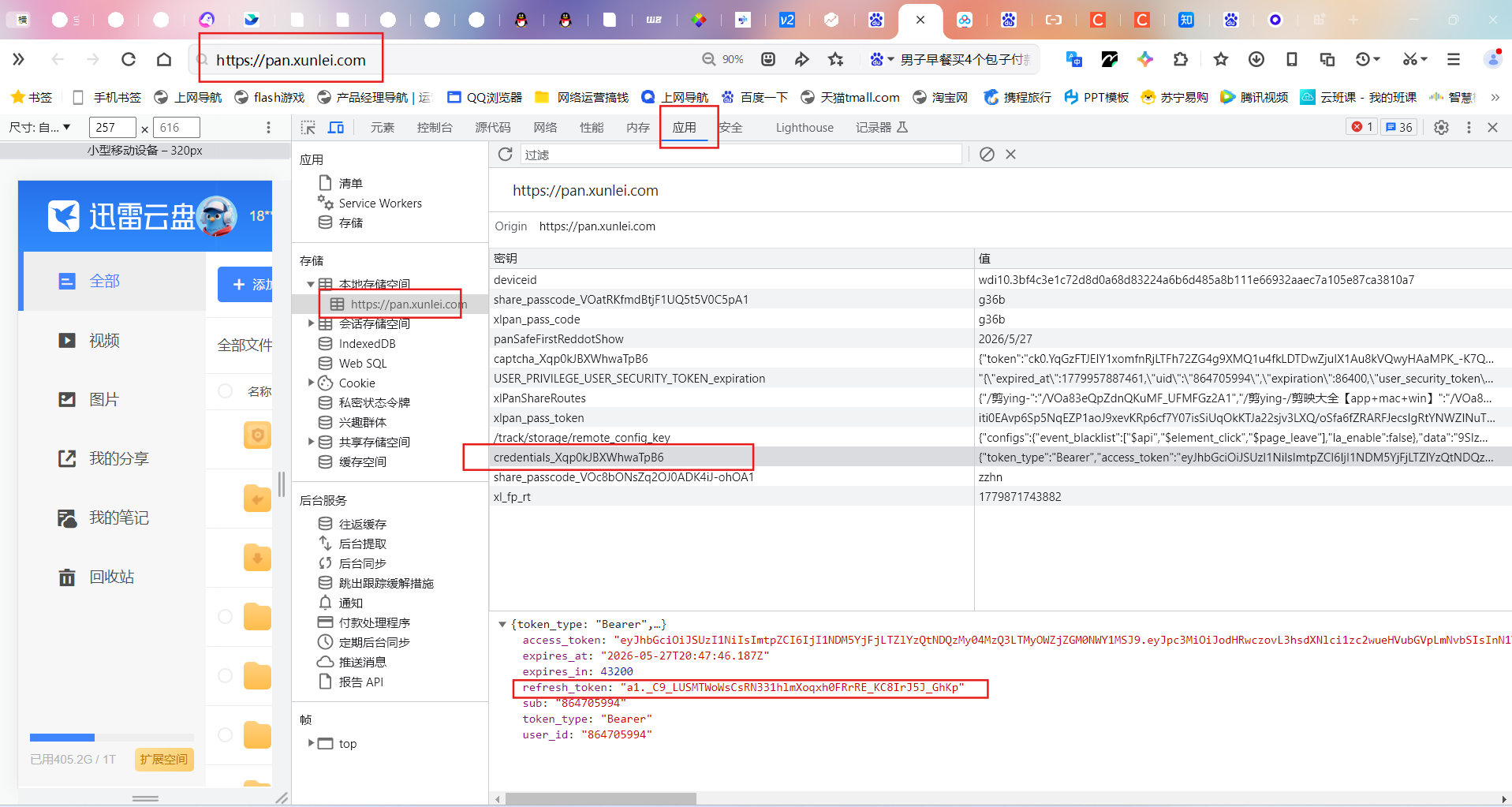Open DevTools more options kebab menu

1469,127
